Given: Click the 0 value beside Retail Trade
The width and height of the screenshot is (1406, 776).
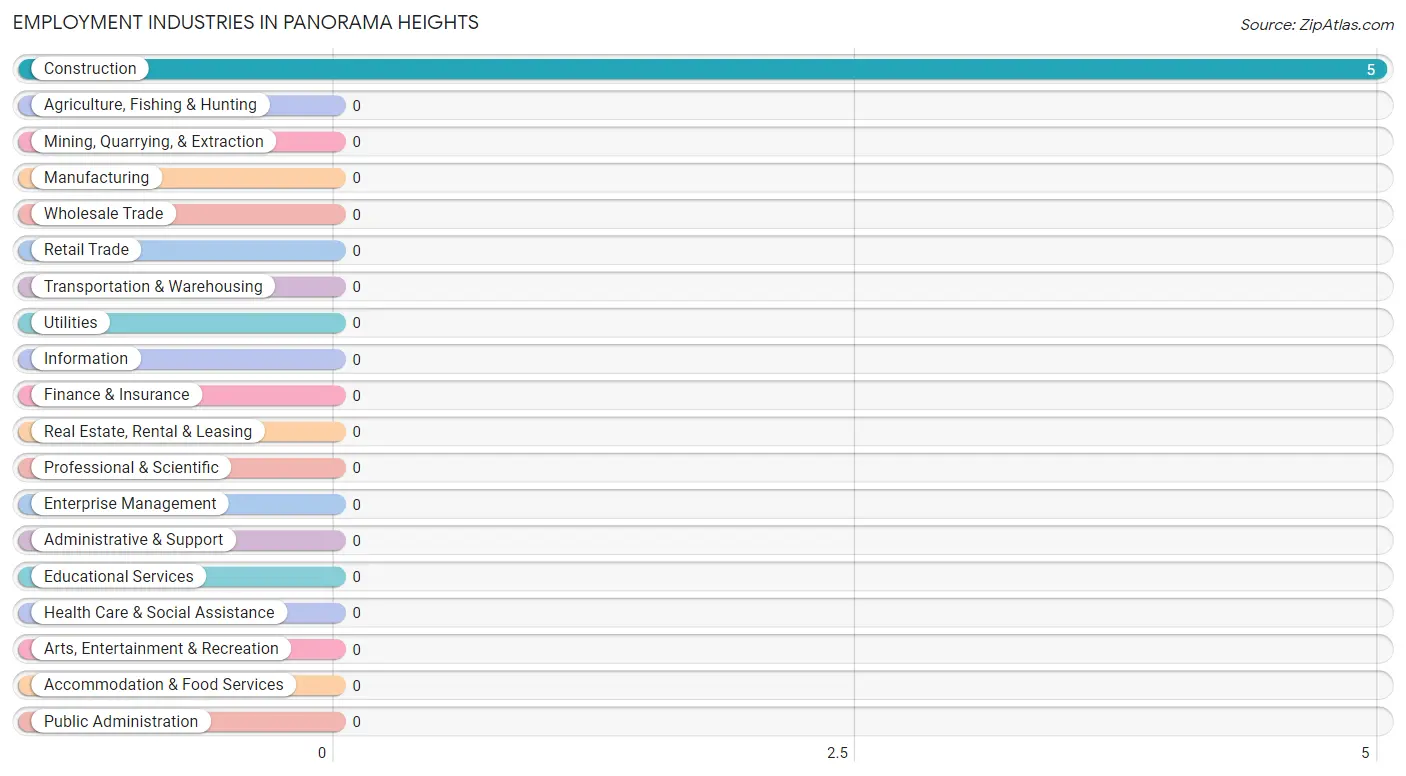Looking at the screenshot, I should 356,251.
